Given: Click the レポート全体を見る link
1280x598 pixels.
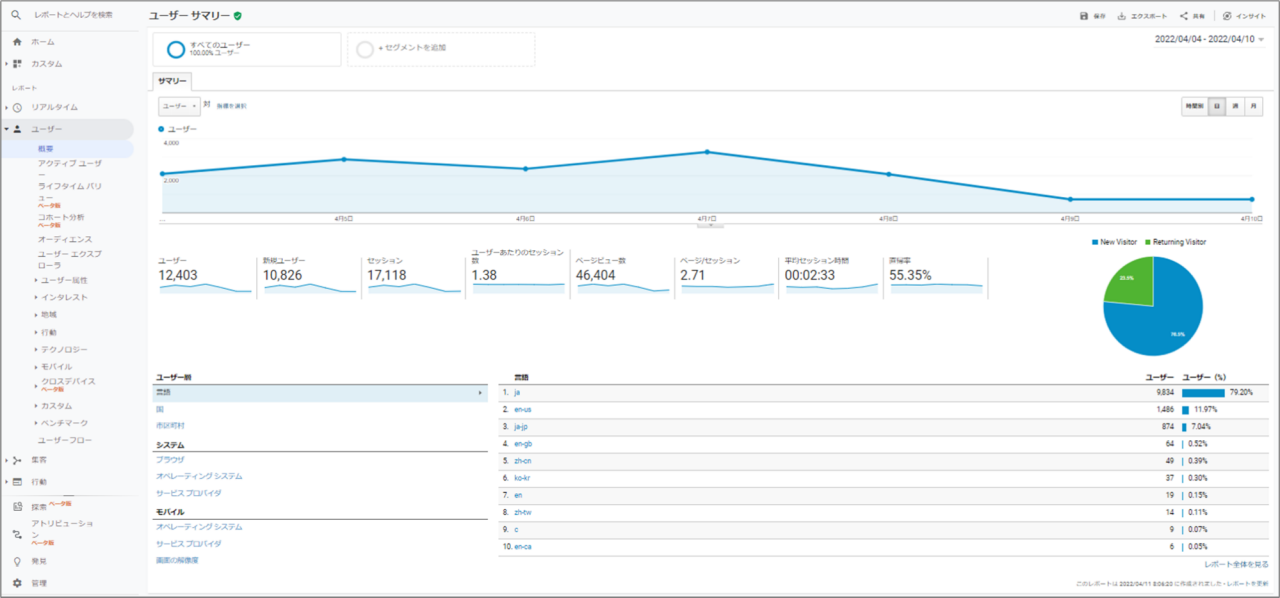Looking at the screenshot, I should 1236,564.
